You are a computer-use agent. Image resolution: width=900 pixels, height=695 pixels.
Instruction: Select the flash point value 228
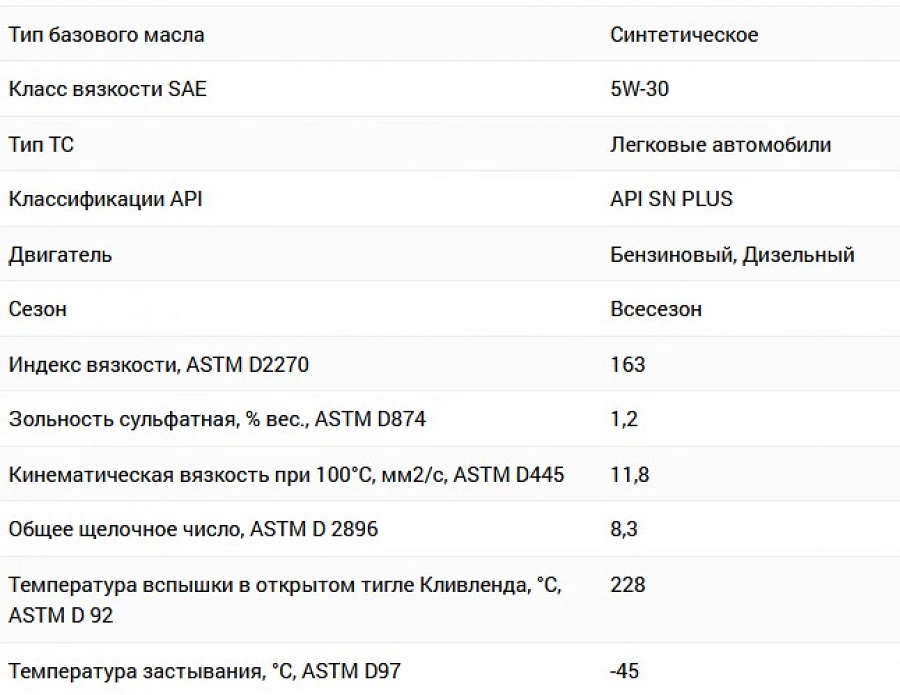click(628, 585)
